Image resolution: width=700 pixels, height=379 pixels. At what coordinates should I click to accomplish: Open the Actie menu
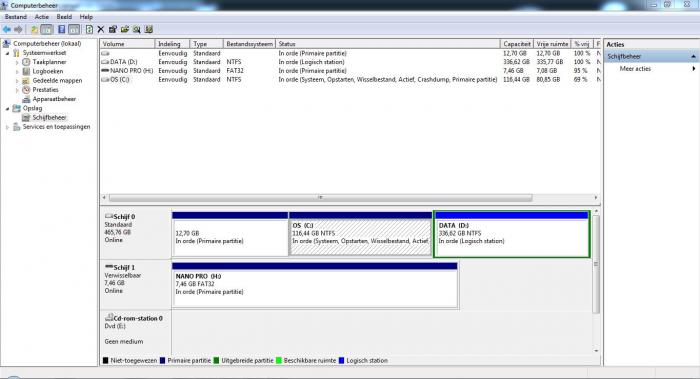pyautogui.click(x=42, y=17)
